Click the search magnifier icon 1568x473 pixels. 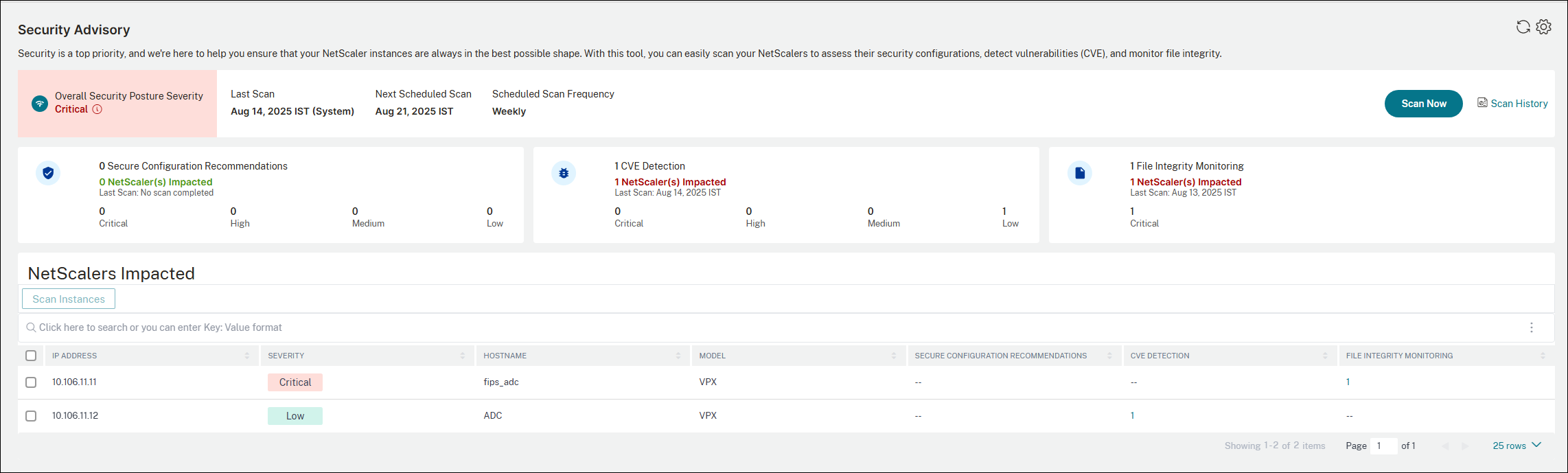[x=31, y=327]
